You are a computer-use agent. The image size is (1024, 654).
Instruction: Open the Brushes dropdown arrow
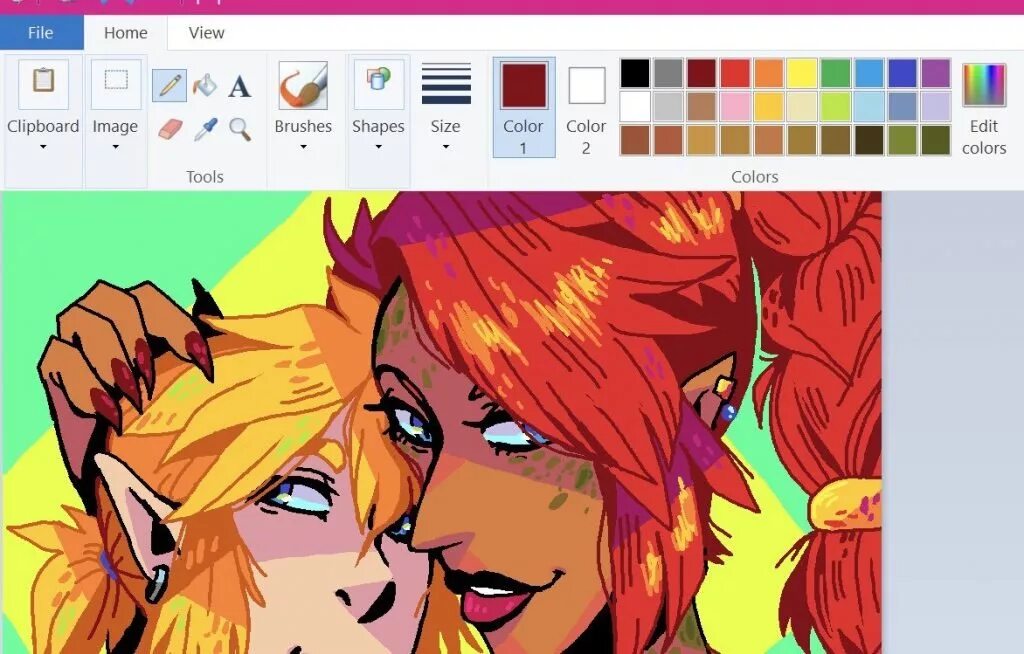[303, 147]
